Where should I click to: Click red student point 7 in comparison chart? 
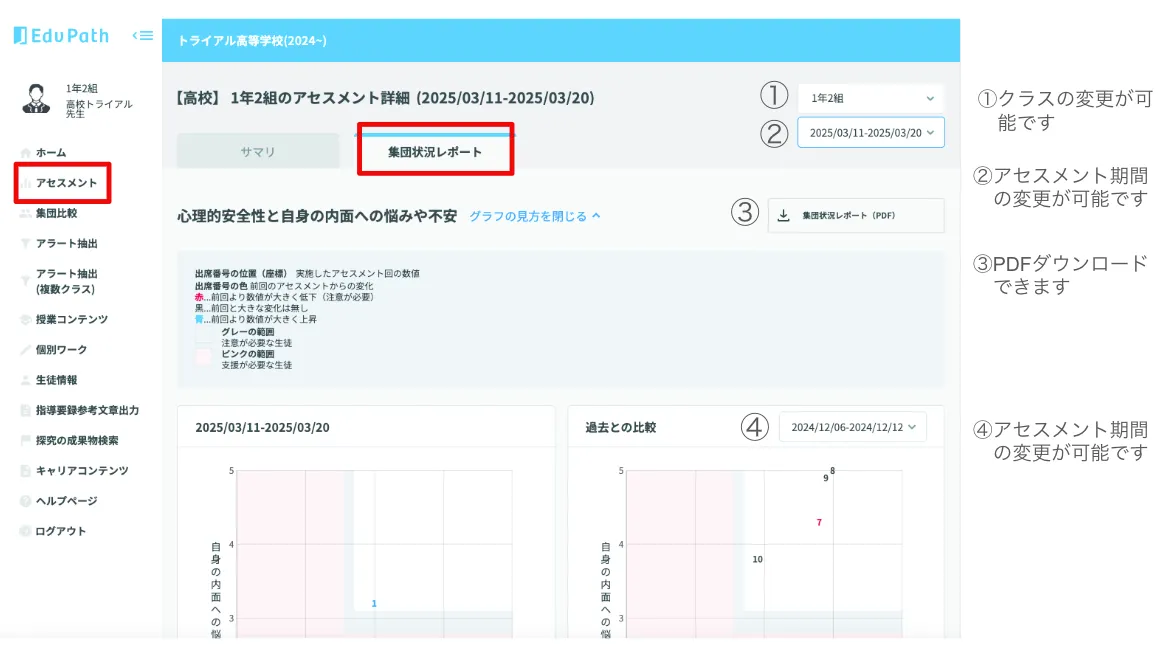coord(819,523)
